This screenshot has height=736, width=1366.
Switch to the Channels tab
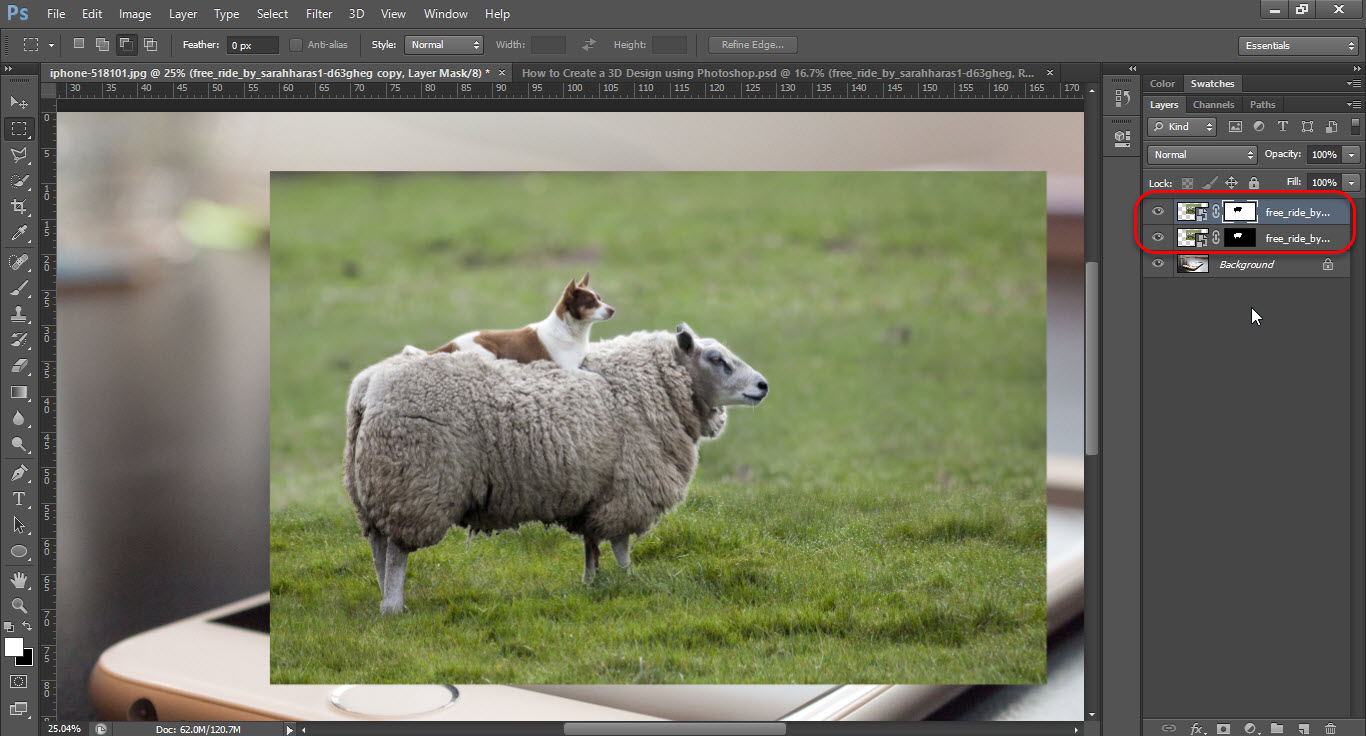point(1213,105)
